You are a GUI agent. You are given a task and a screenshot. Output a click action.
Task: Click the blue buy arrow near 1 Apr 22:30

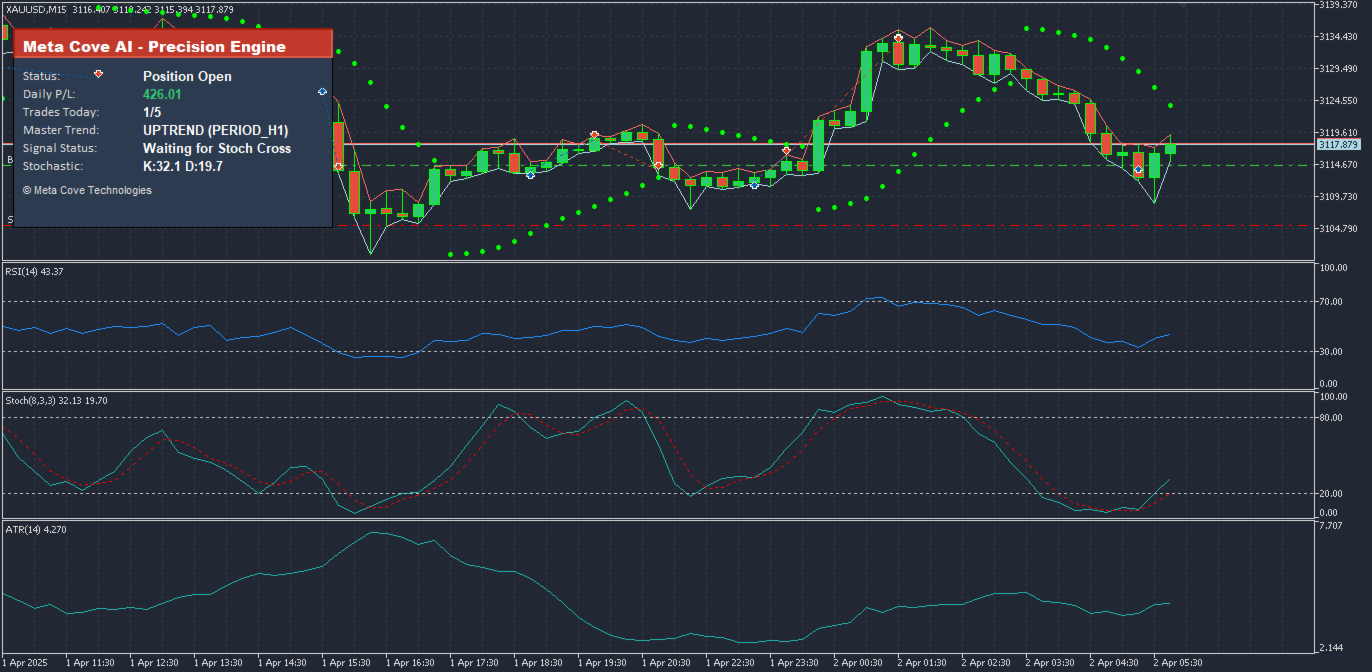(x=755, y=185)
